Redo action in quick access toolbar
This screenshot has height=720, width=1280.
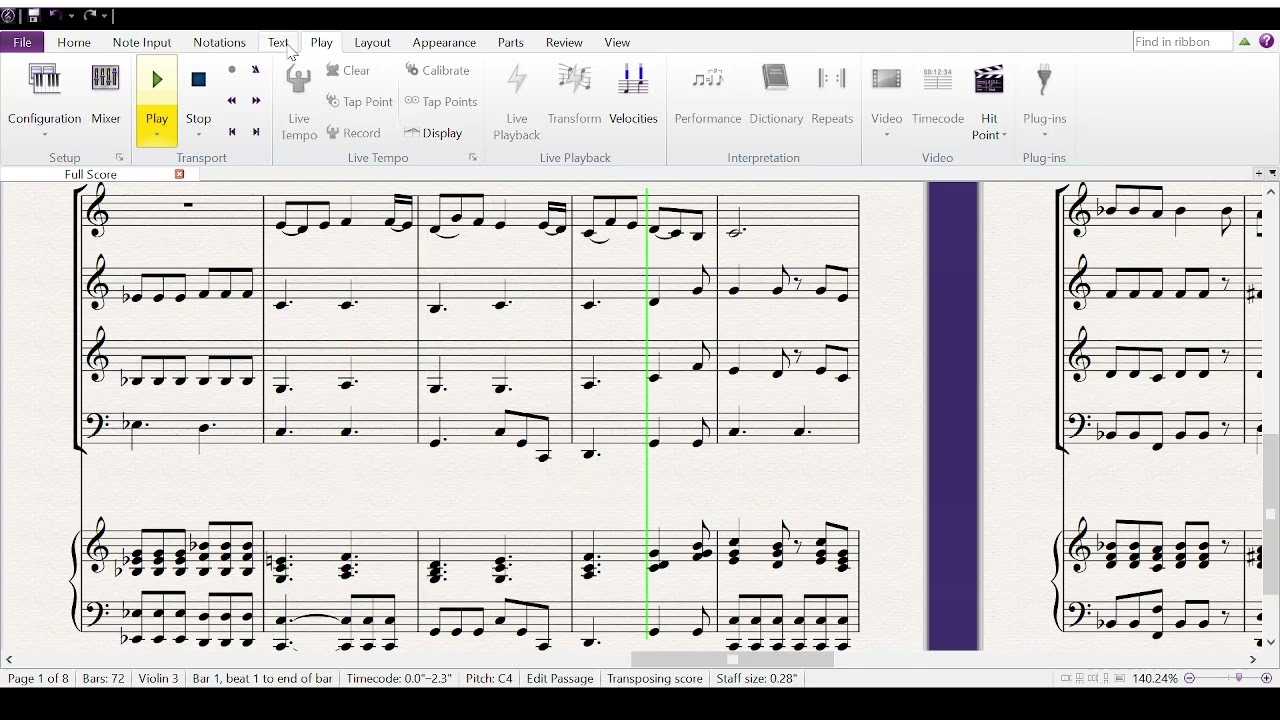[x=90, y=16]
